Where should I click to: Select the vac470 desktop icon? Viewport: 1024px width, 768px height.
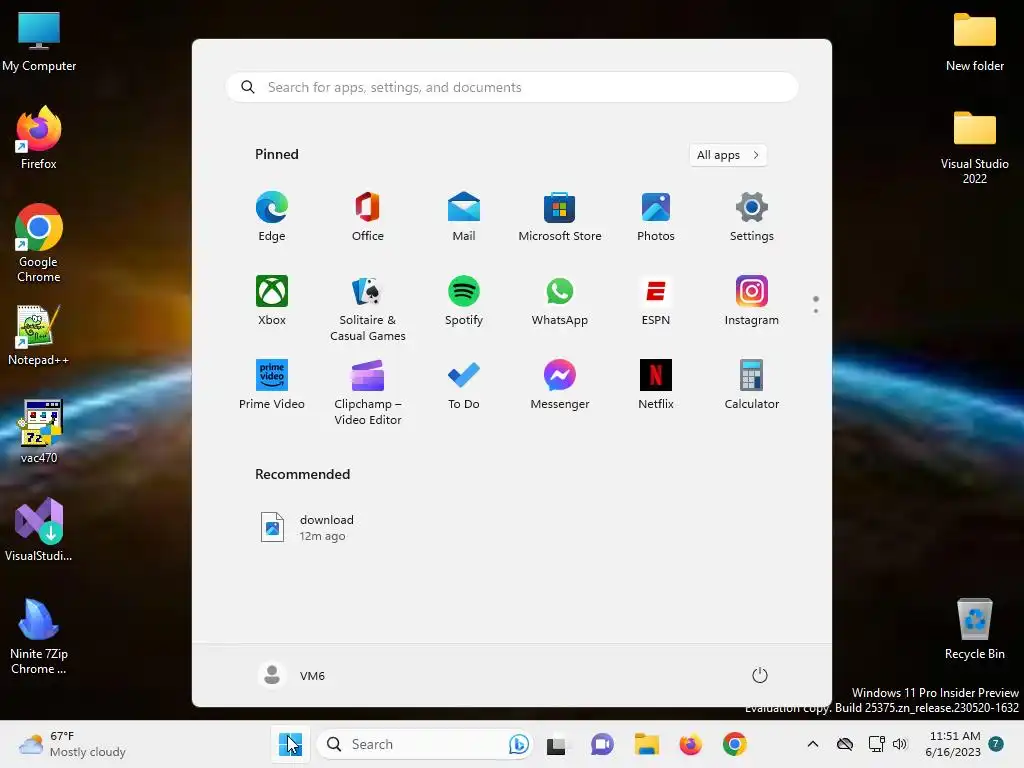pyautogui.click(x=39, y=432)
